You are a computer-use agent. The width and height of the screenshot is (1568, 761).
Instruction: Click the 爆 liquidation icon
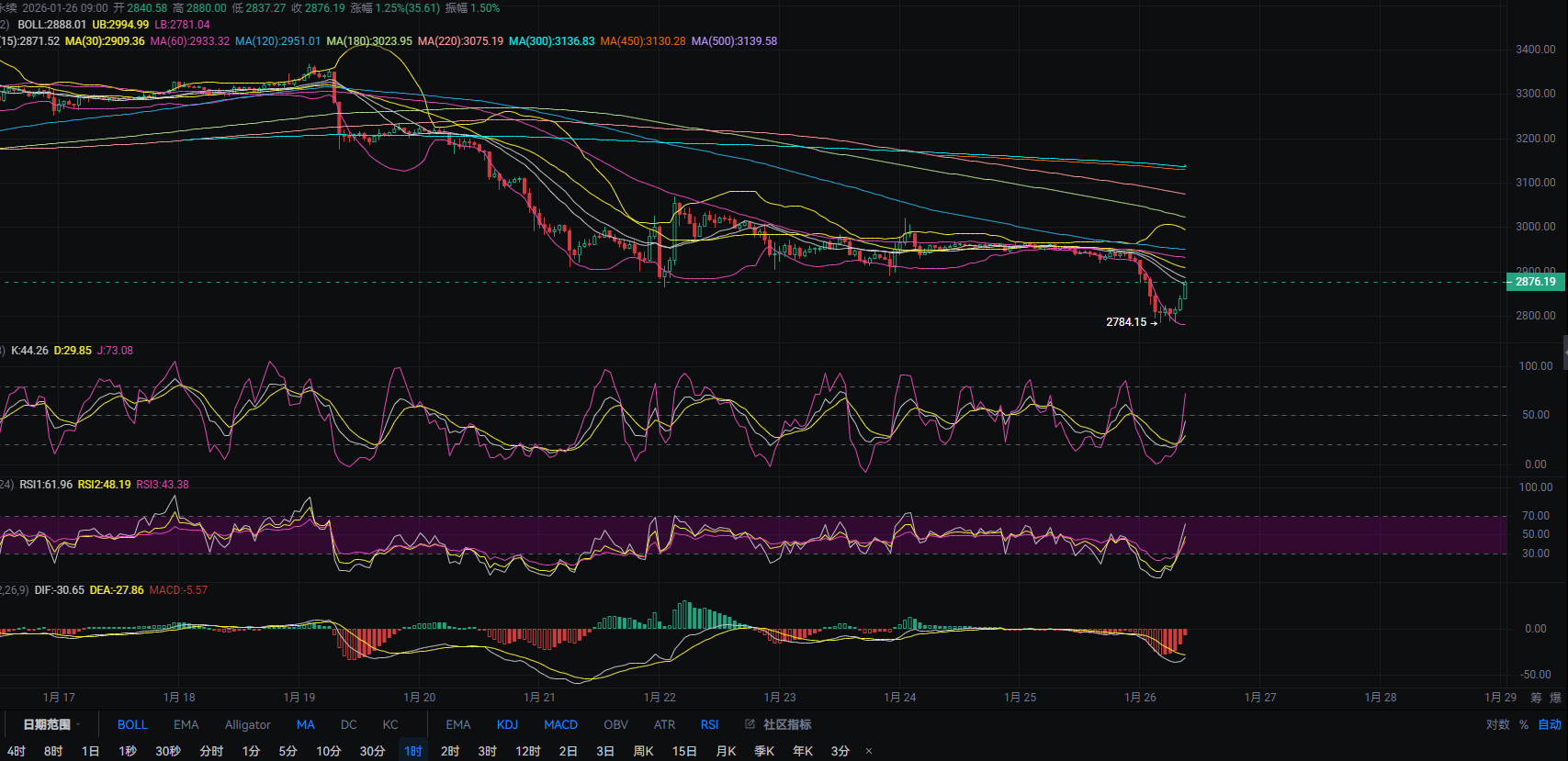1555,698
